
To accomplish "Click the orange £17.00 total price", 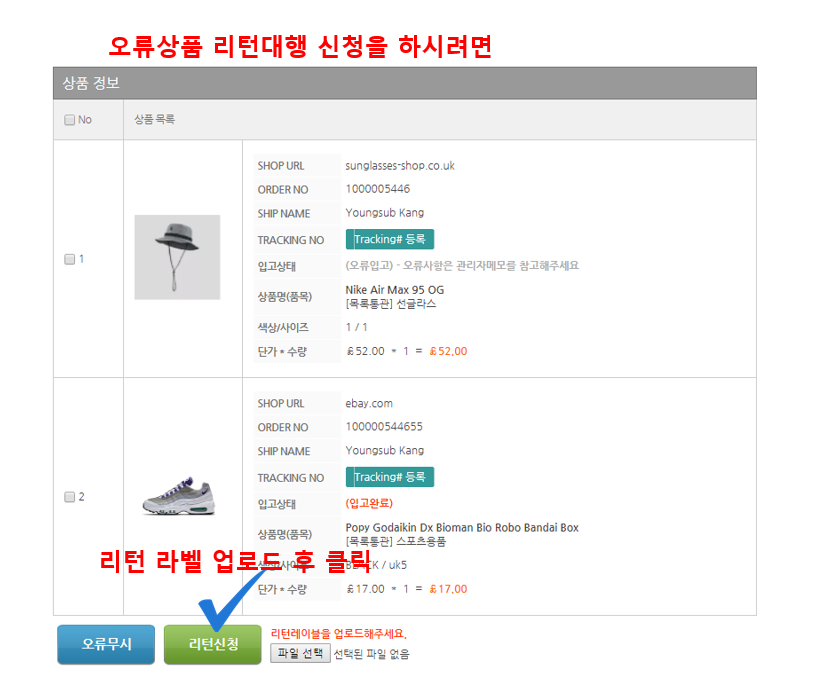I will 449,589.
